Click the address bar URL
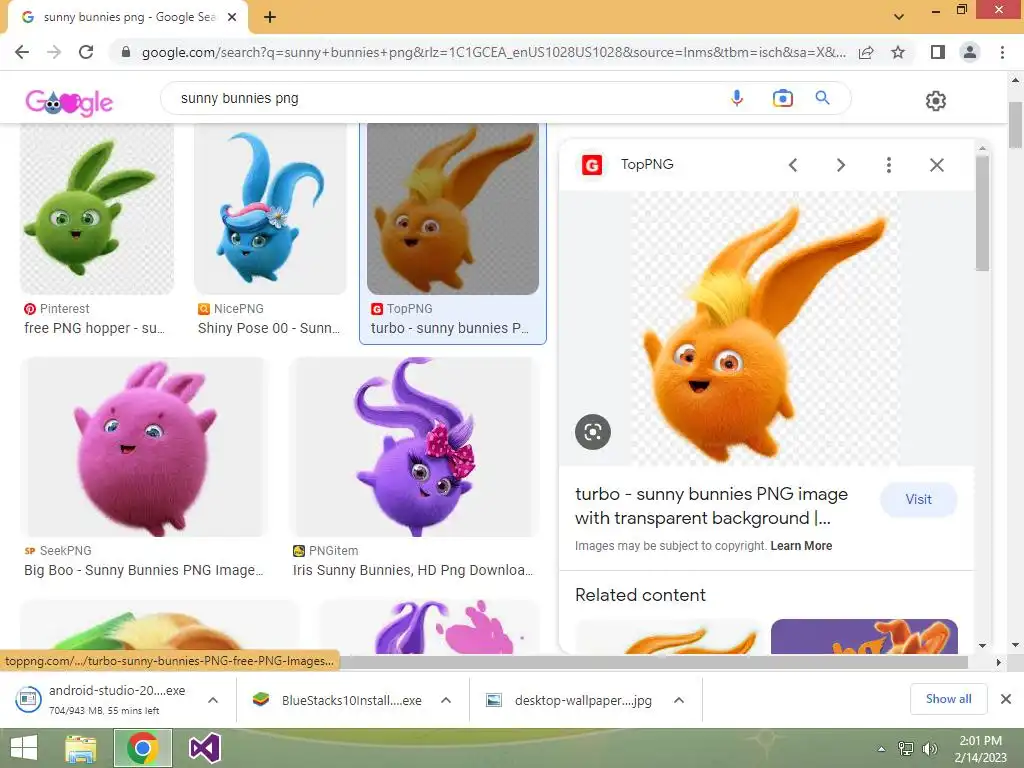This screenshot has height=768, width=1024. click(493, 52)
